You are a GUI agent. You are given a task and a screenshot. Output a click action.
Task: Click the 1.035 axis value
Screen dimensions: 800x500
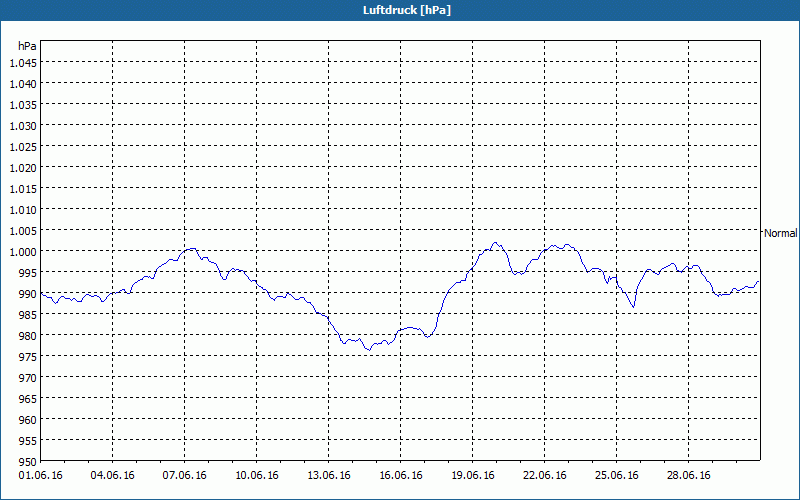point(23,105)
